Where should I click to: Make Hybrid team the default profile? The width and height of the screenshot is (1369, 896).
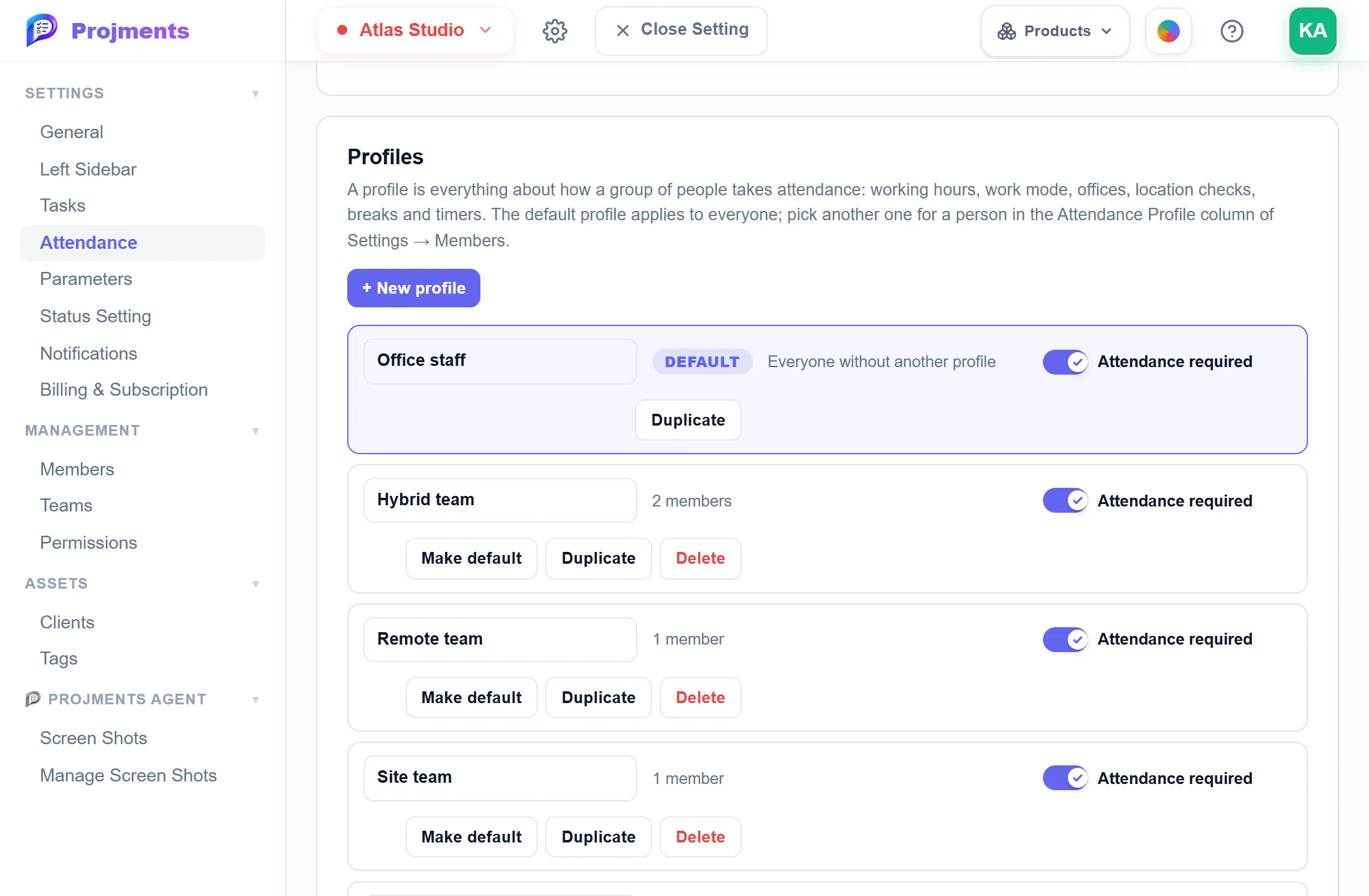[471, 558]
